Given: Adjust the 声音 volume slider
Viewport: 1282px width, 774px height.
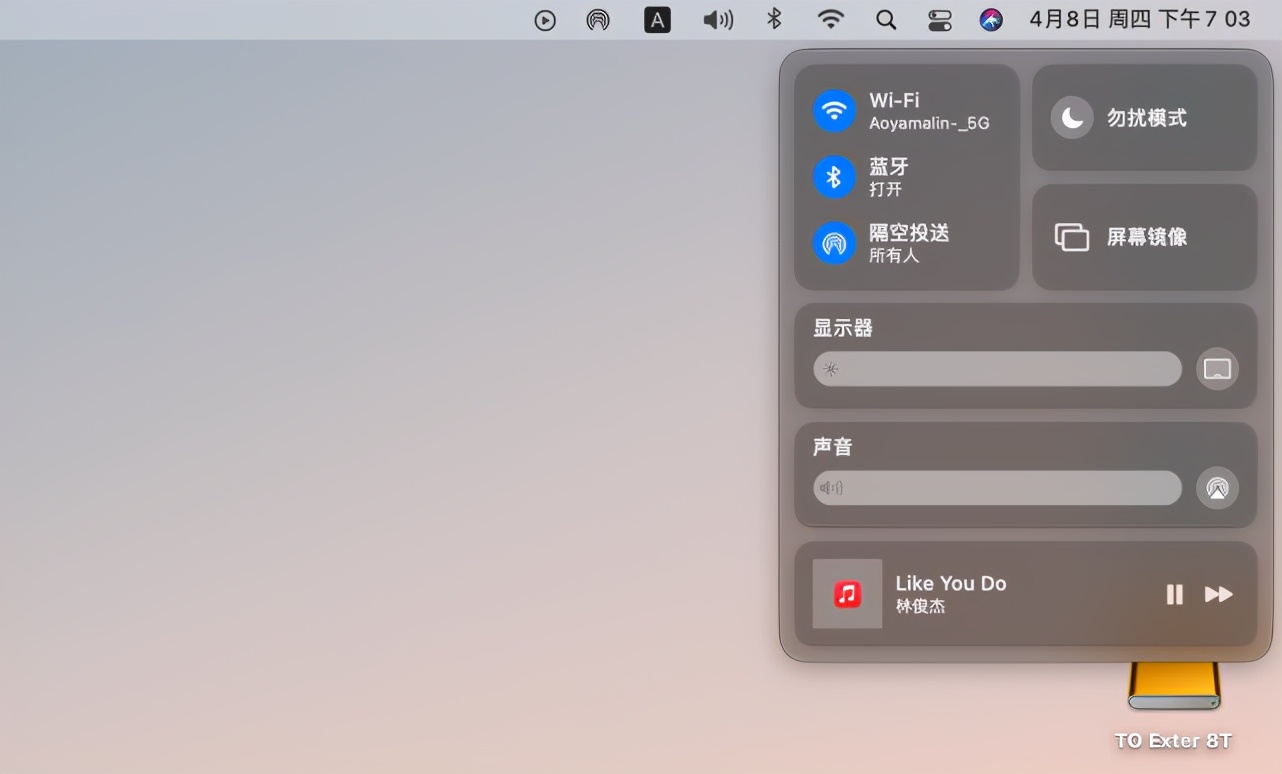Looking at the screenshot, I should click(997, 488).
